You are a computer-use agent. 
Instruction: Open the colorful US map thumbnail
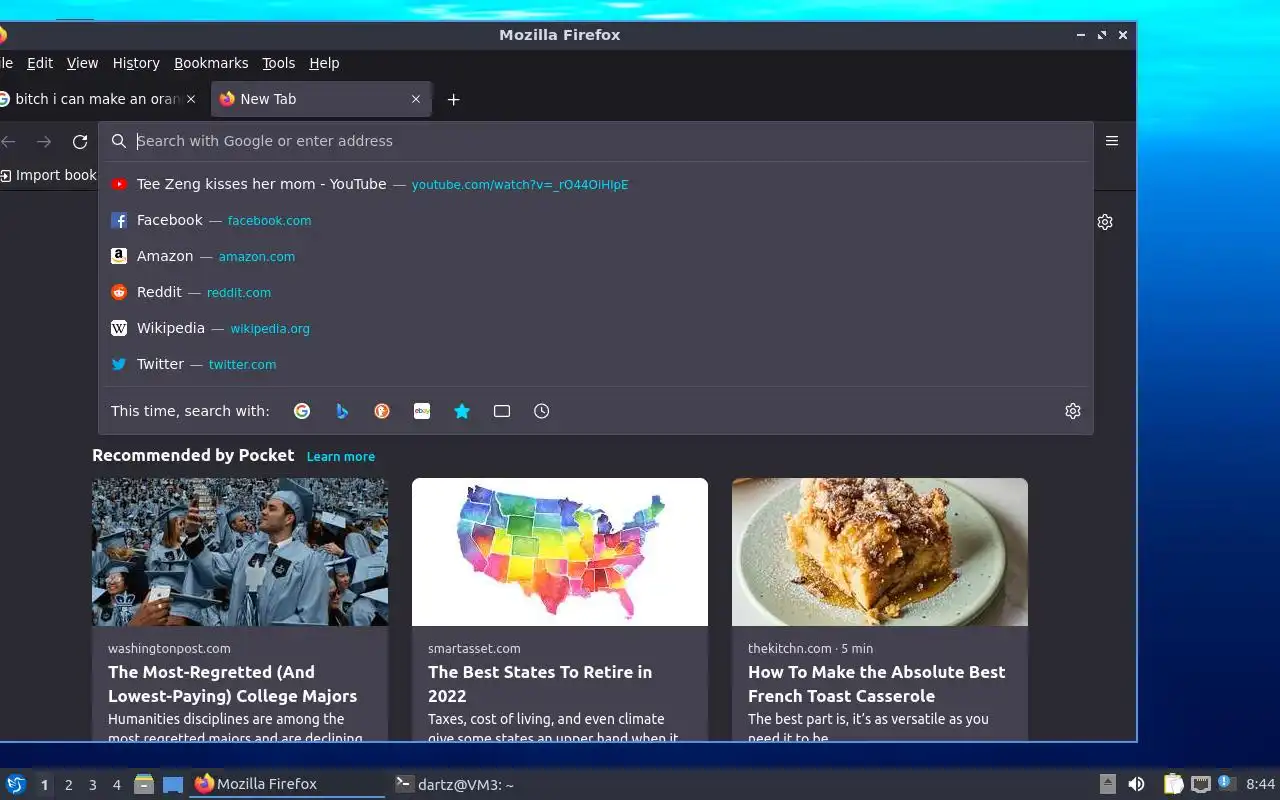560,552
